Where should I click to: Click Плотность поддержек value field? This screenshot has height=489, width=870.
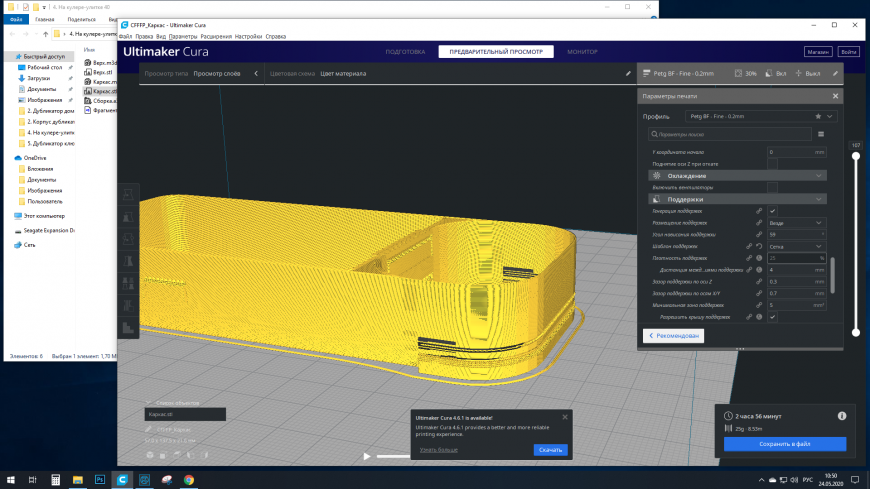click(797, 258)
